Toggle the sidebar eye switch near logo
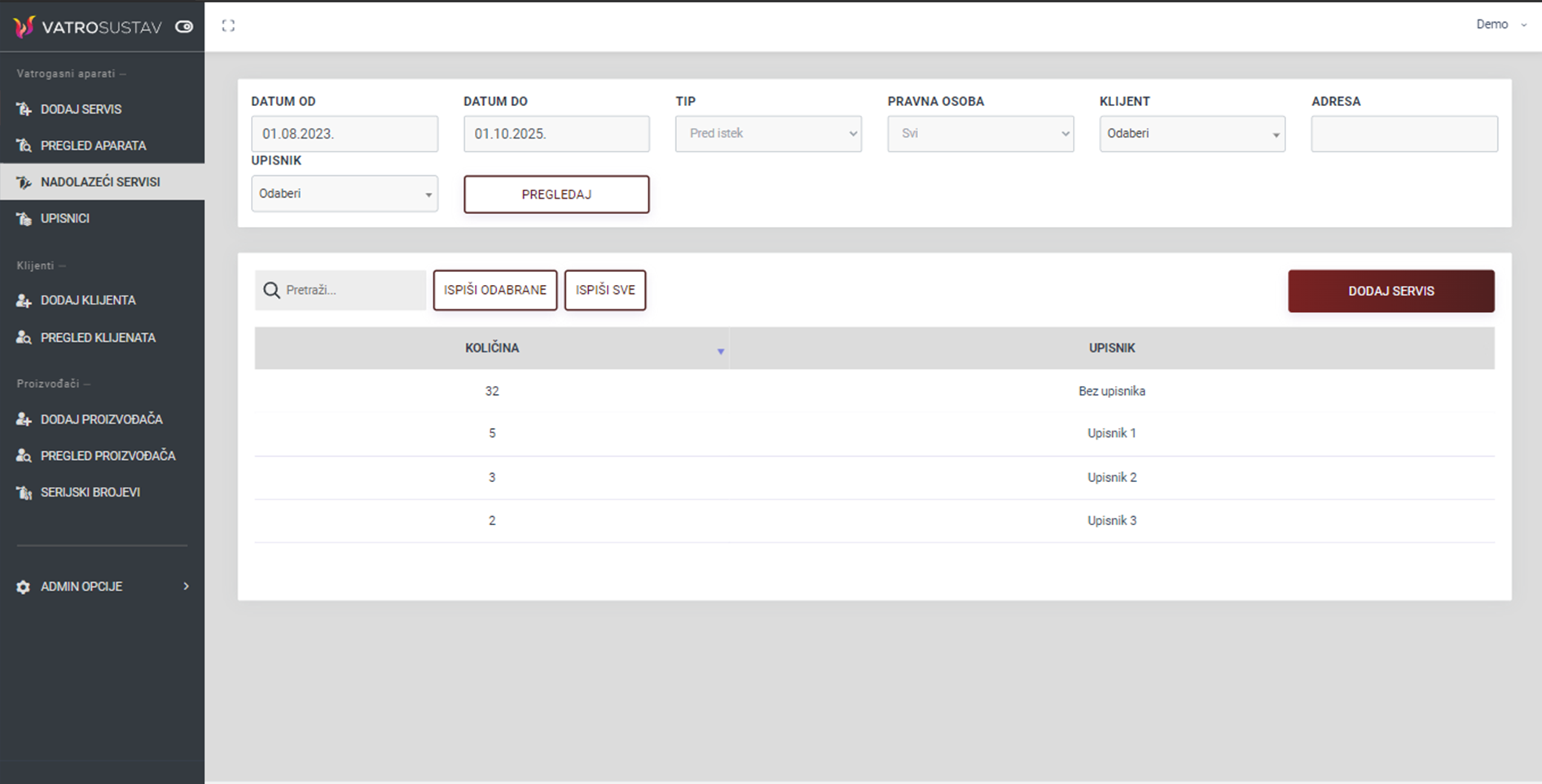Screen dimensions: 1542x784 pyautogui.click(x=184, y=27)
